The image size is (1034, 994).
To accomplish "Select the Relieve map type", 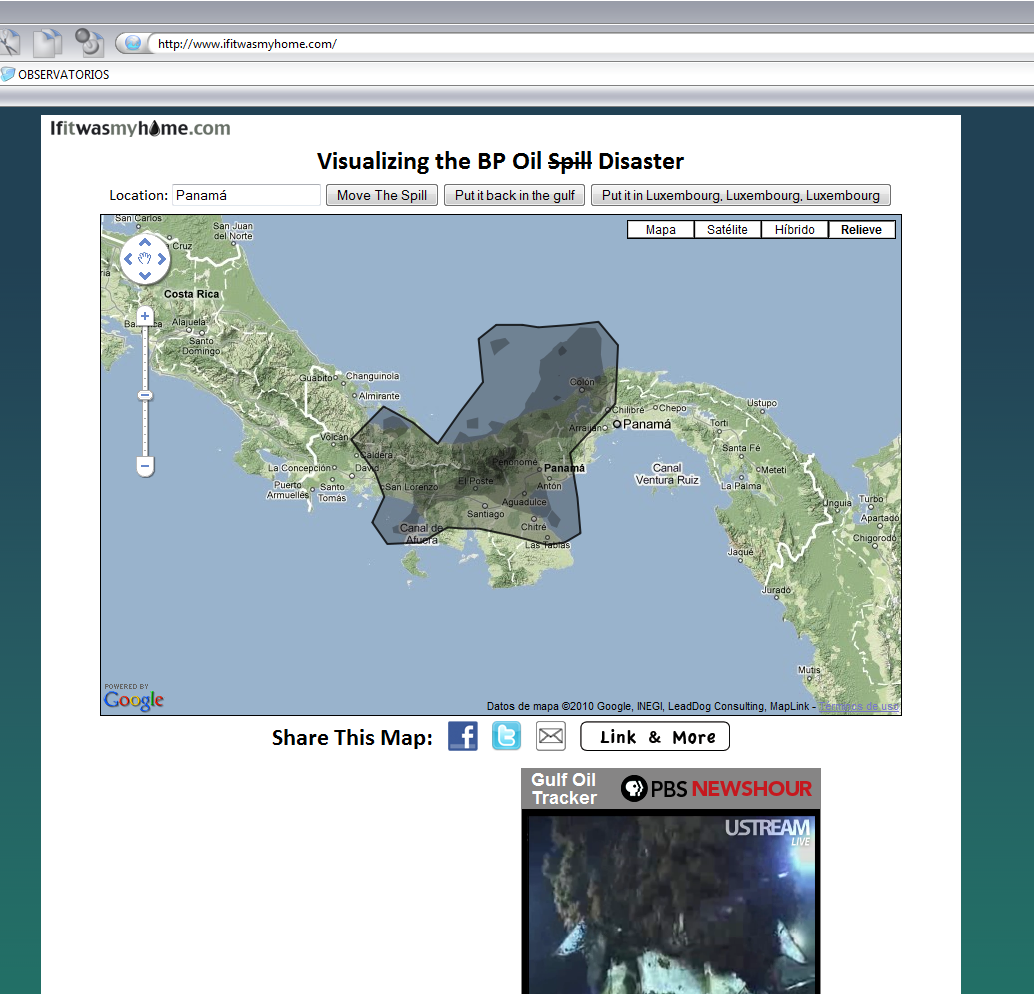I will click(861, 230).
